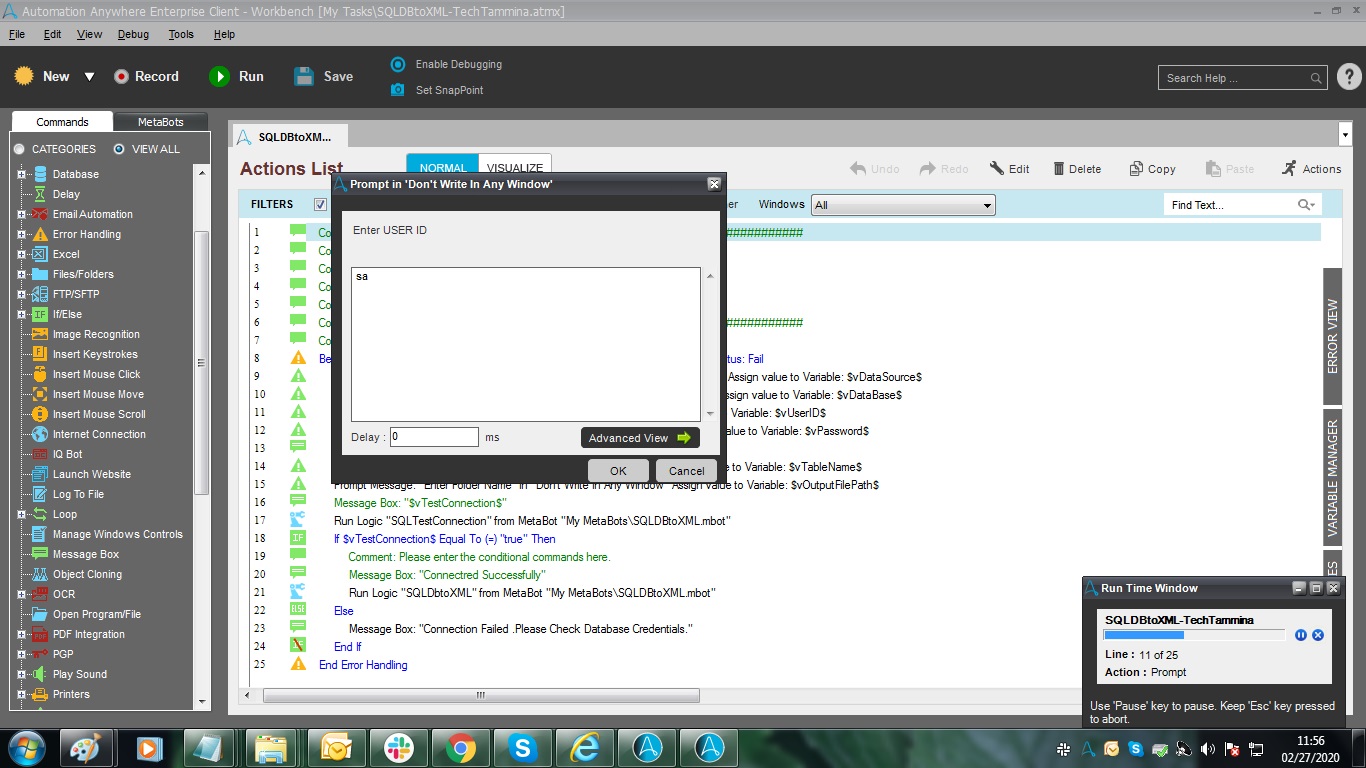This screenshot has width=1366, height=768.
Task: Click the Record button in toolbar
Action: pos(146,76)
